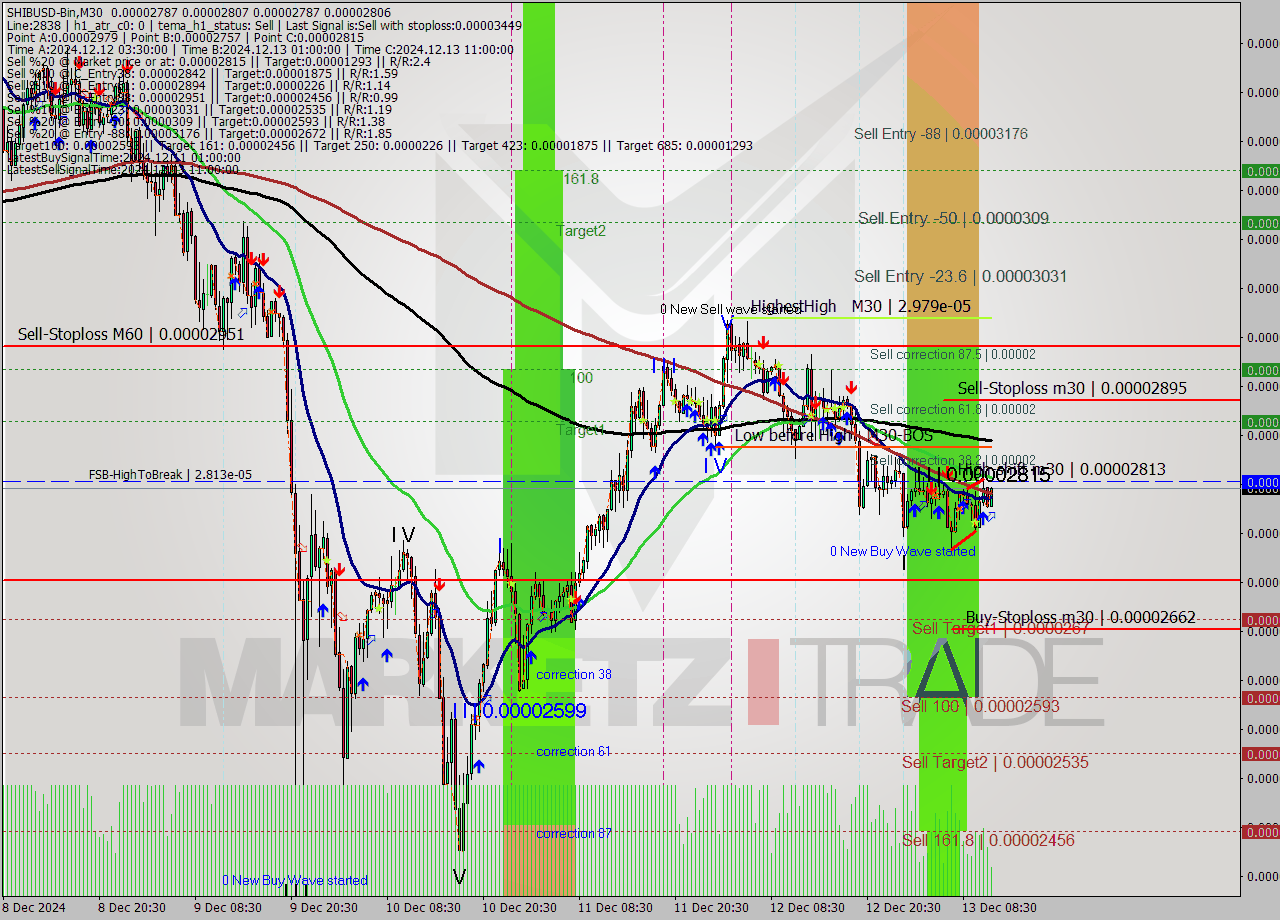
Task: Select the 'Sell Target2 | 0.00002535' label
Action: pyautogui.click(x=995, y=762)
